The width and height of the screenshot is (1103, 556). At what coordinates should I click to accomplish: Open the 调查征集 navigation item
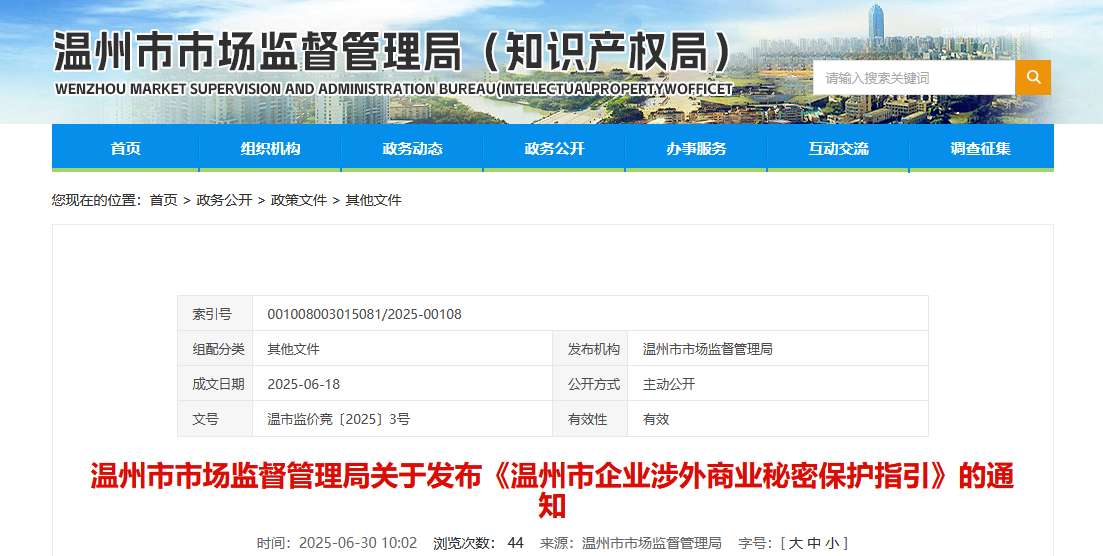point(981,149)
